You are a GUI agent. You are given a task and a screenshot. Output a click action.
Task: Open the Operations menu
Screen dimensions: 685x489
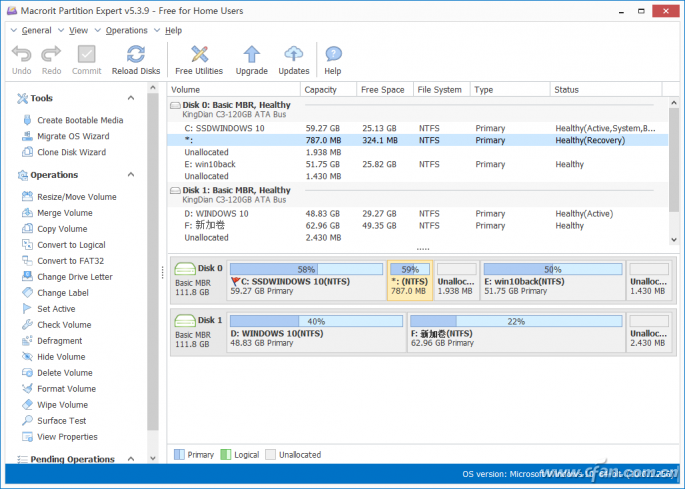pos(126,31)
